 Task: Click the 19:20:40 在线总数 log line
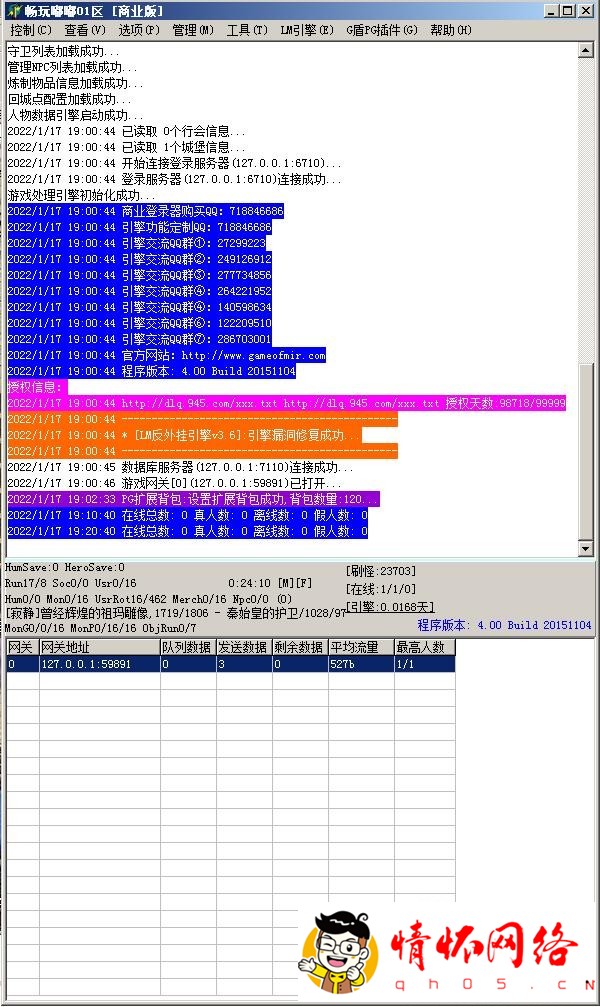pyautogui.click(x=188, y=531)
